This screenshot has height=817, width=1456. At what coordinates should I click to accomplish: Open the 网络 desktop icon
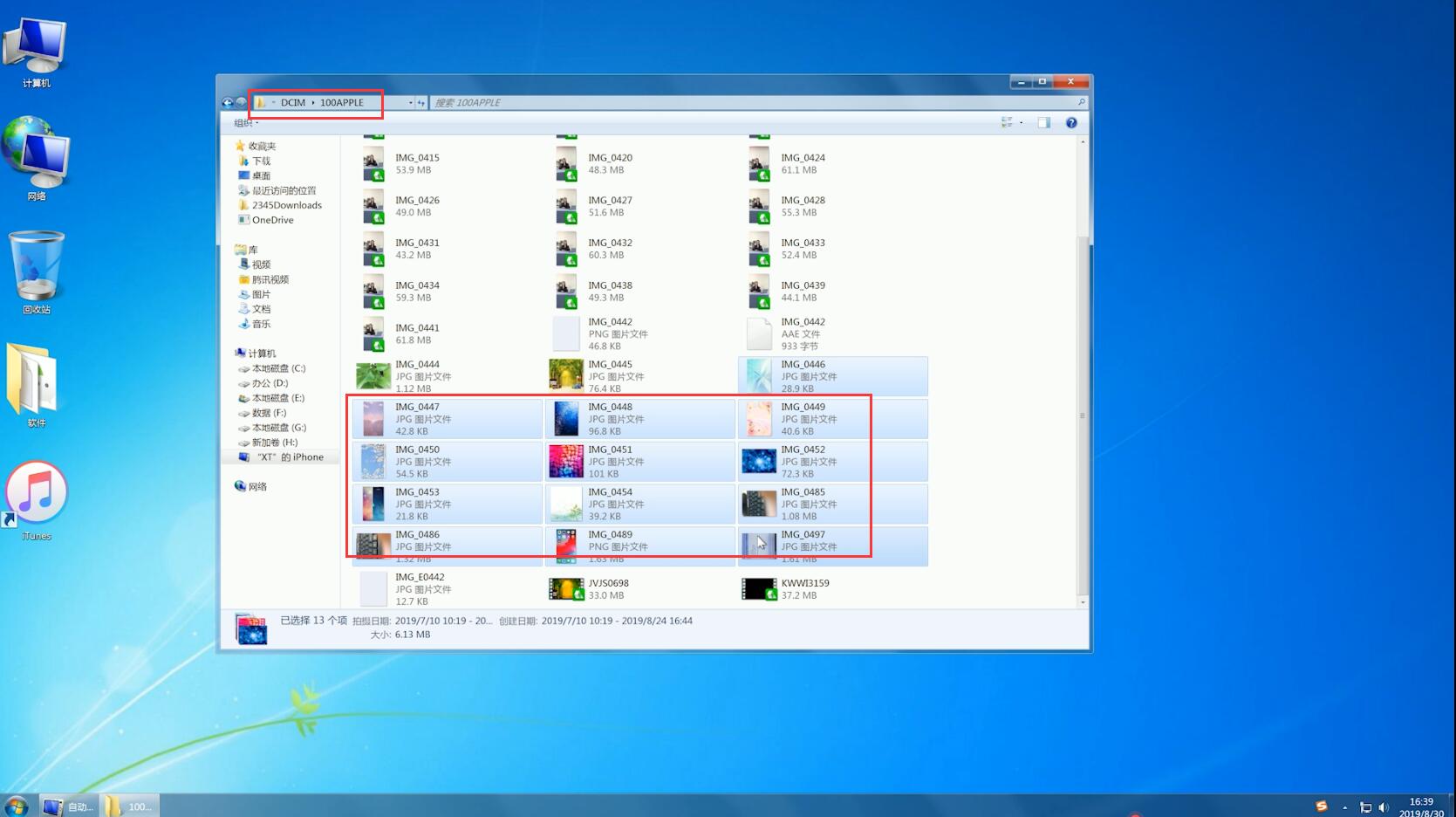click(36, 159)
